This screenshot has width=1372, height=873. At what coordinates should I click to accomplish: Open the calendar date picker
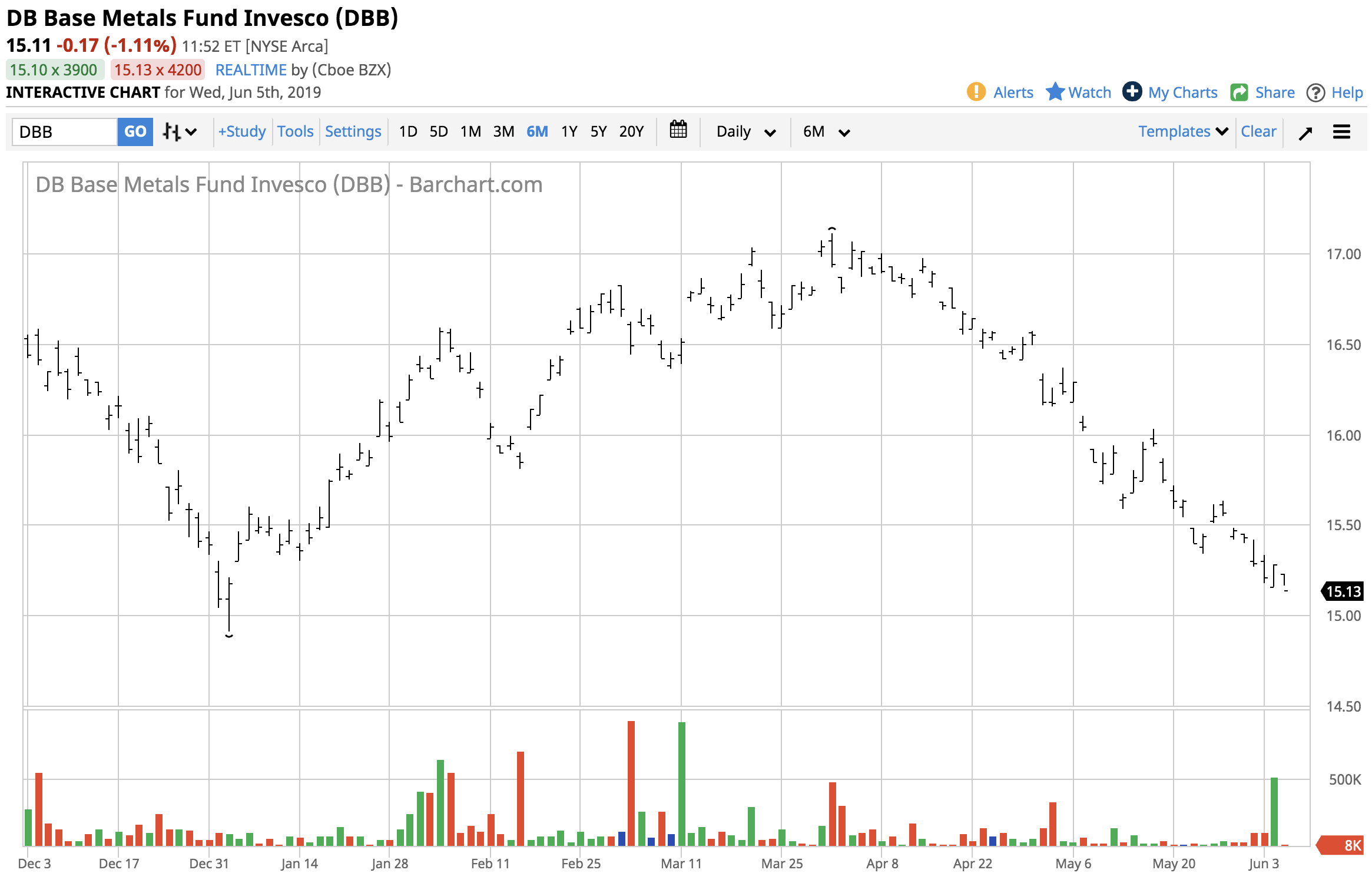click(678, 131)
